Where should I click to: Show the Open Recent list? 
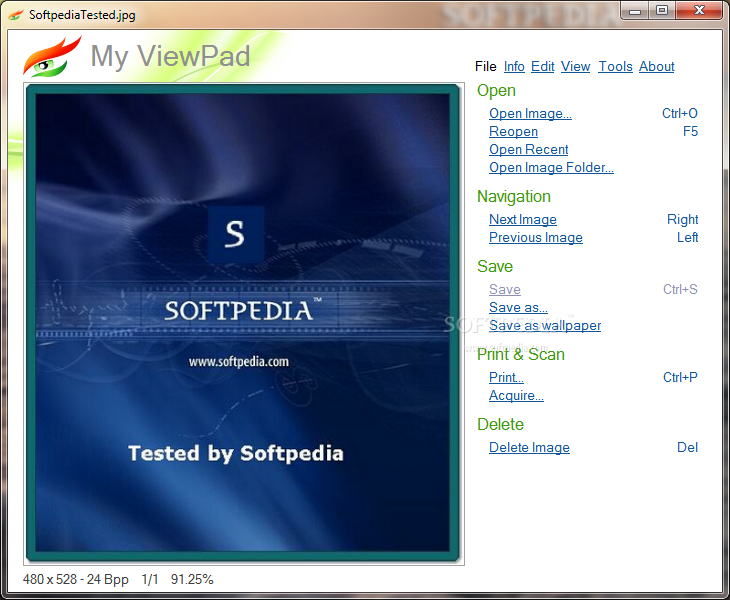click(x=528, y=149)
